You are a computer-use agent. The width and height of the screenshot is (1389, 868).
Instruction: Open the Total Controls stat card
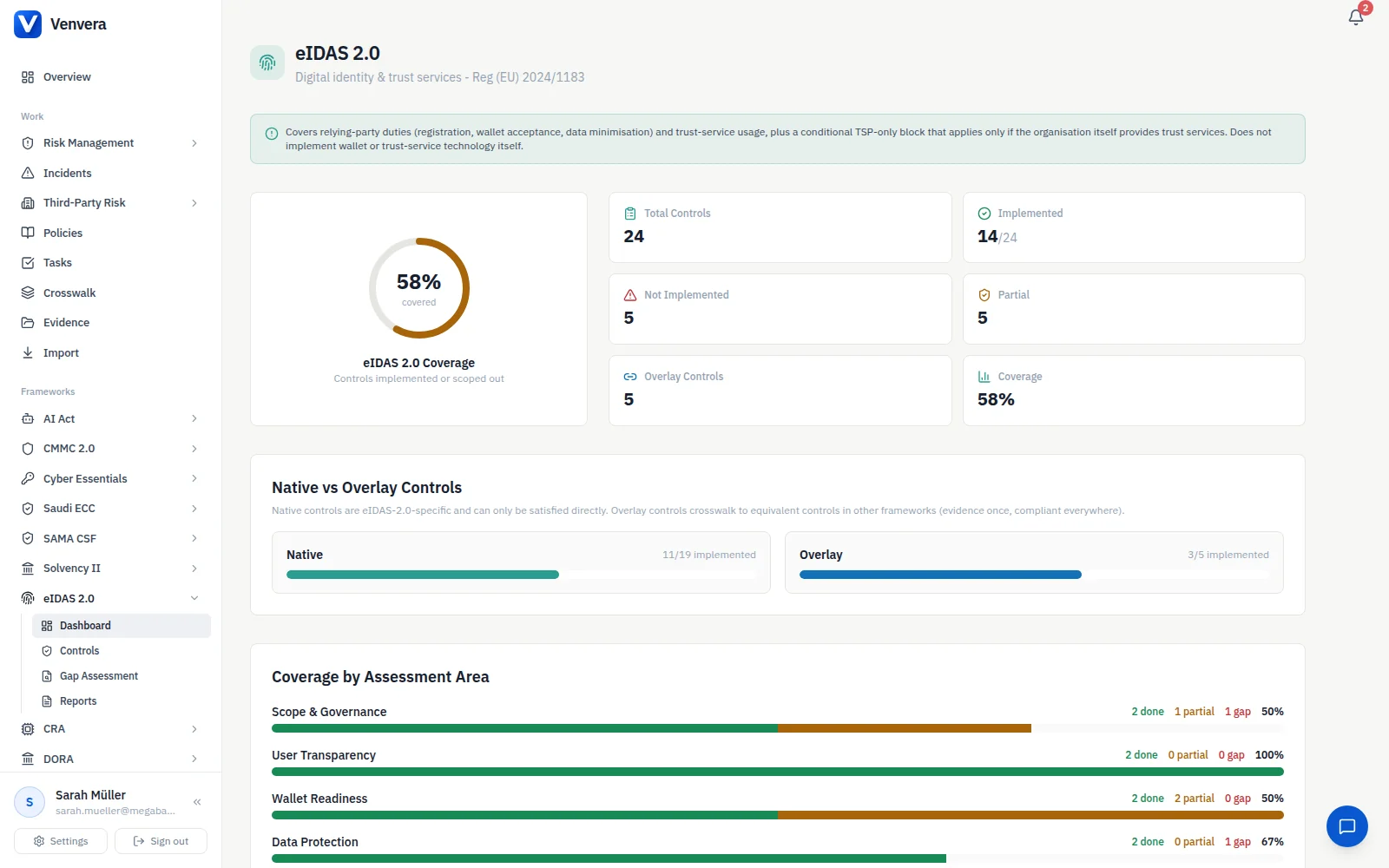pyautogui.click(x=780, y=227)
